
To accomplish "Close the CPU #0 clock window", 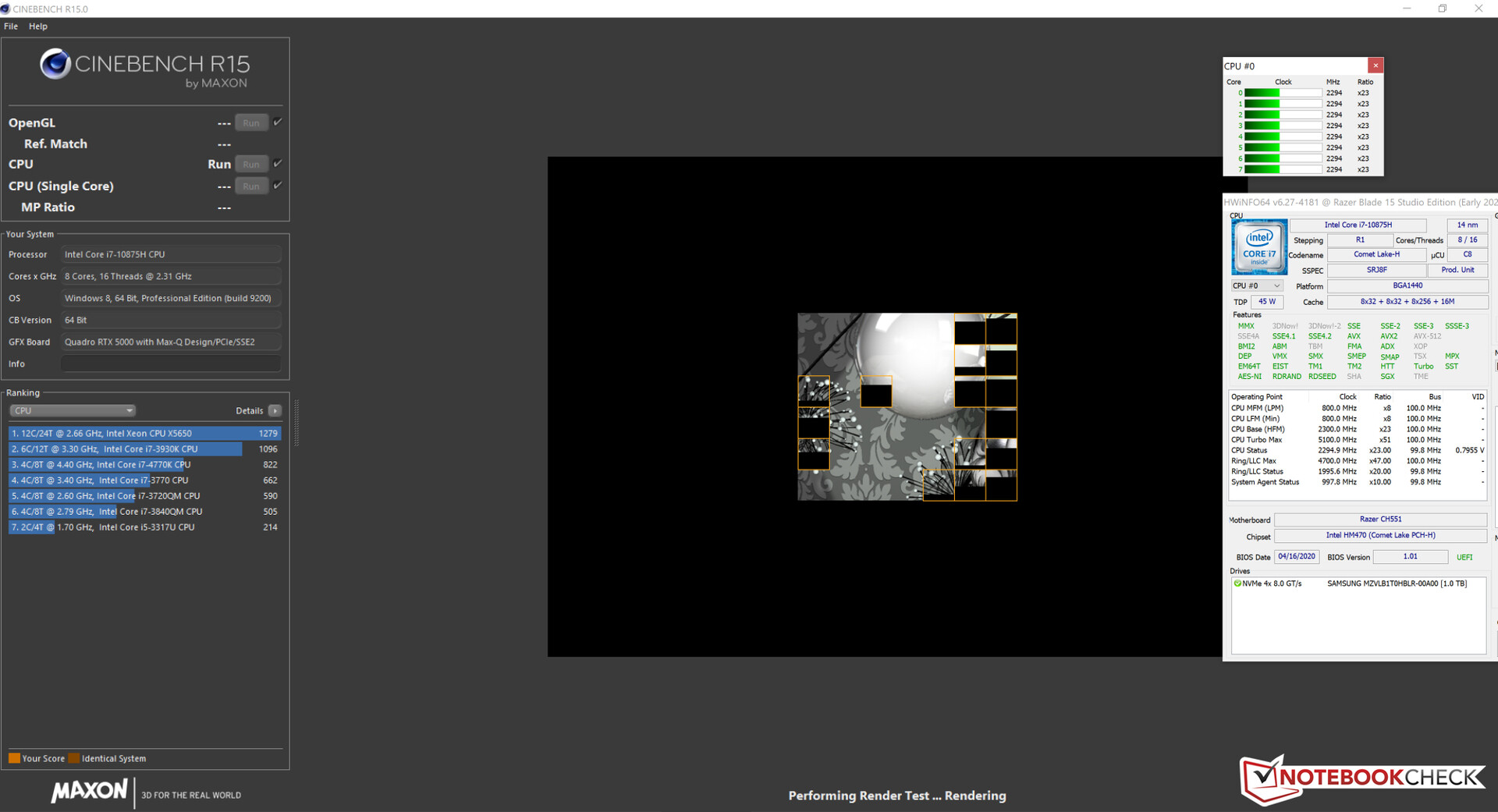I will pos(1376,66).
